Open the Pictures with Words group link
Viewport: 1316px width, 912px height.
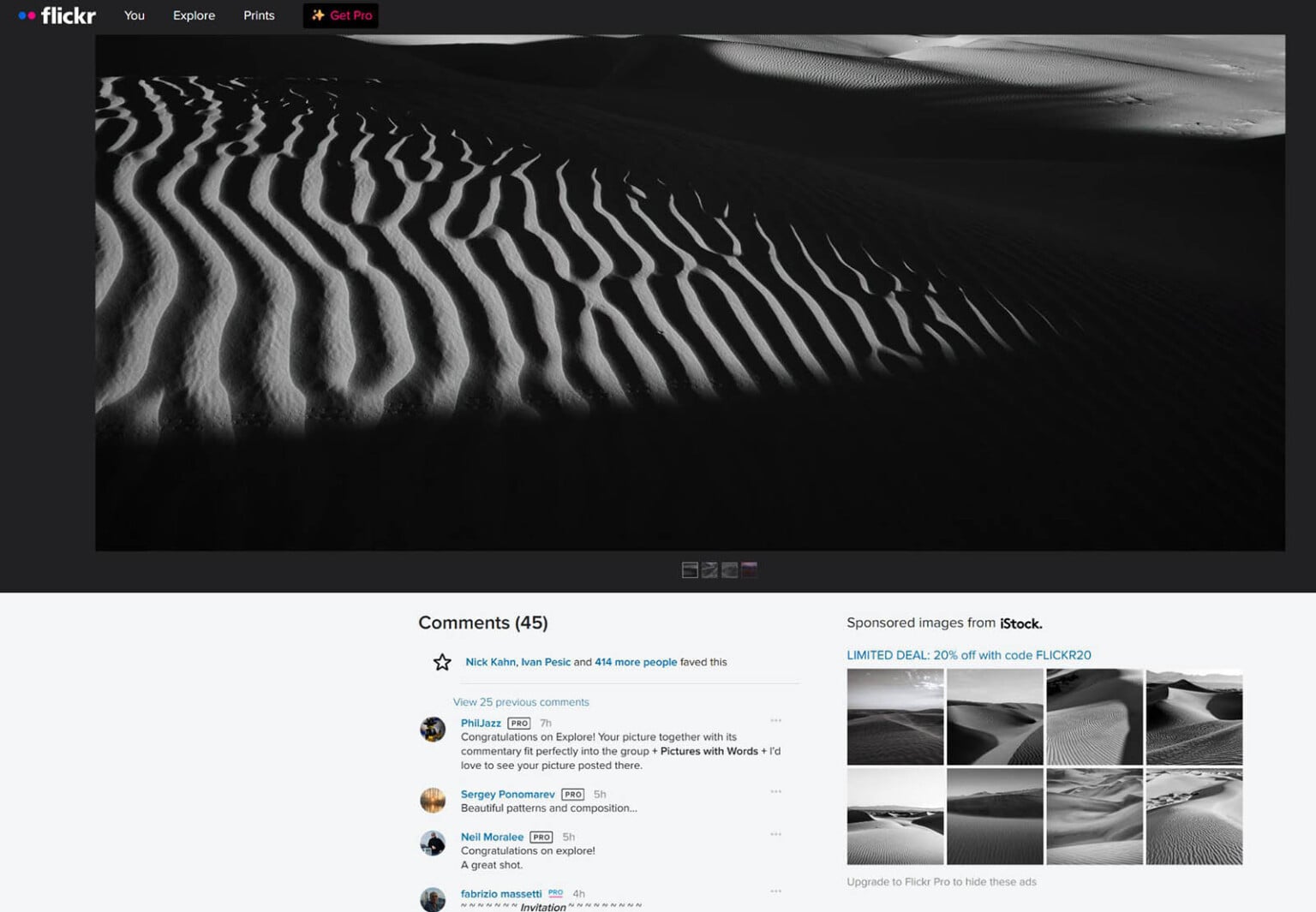[x=709, y=751]
